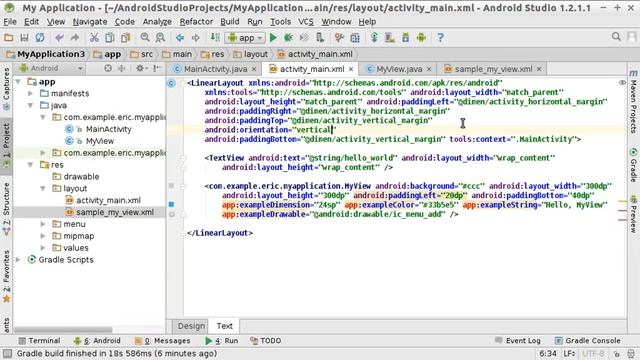Image resolution: width=640 pixels, height=360 pixels.
Task: Collapse the layout folder
Action: (x=43, y=188)
